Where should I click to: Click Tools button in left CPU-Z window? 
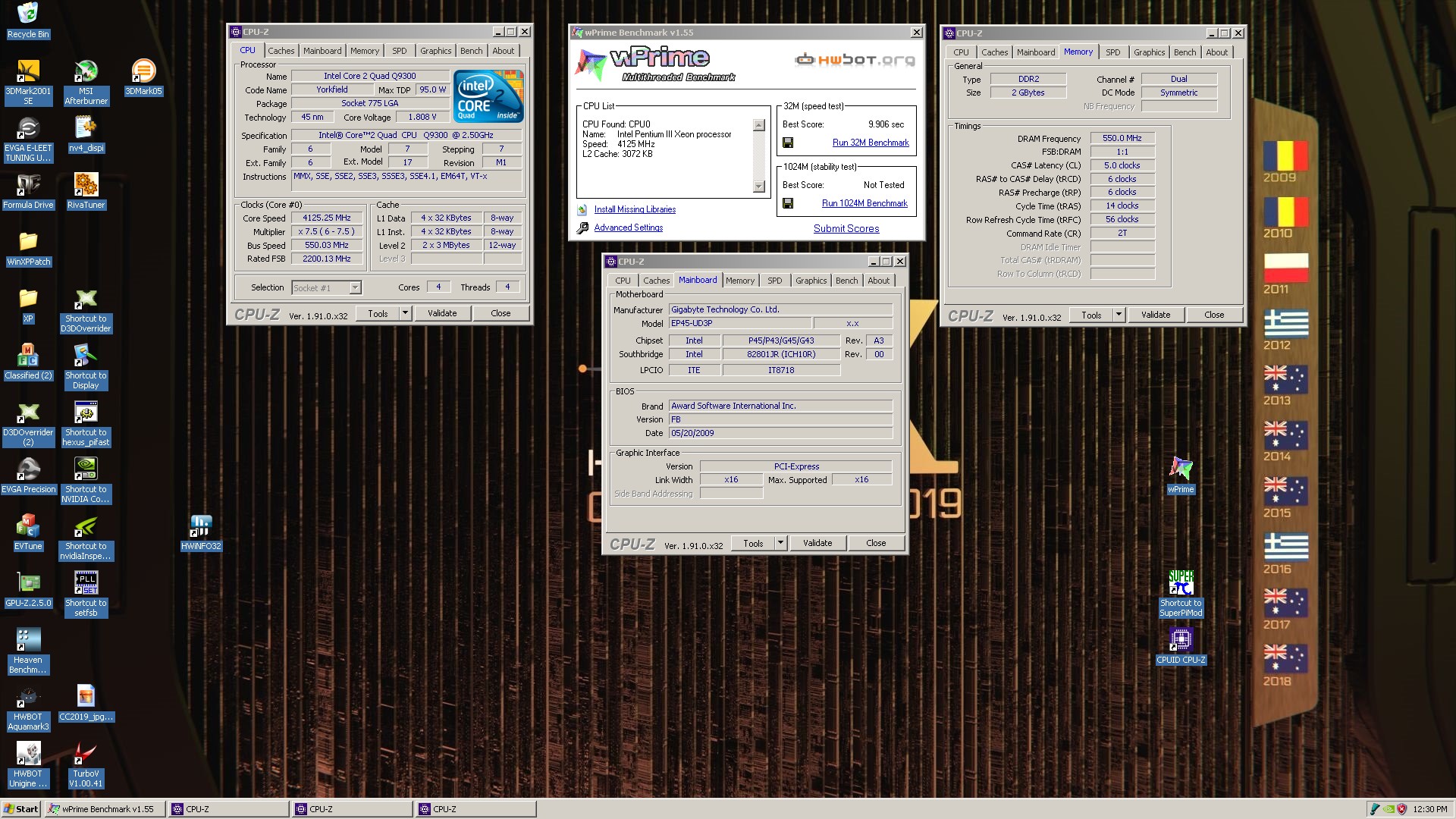[x=378, y=313]
